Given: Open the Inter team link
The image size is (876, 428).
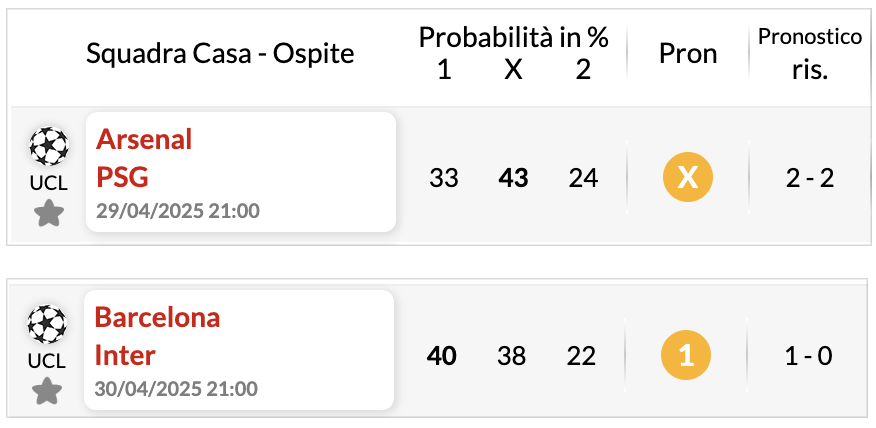Looking at the screenshot, I should click(x=125, y=355).
